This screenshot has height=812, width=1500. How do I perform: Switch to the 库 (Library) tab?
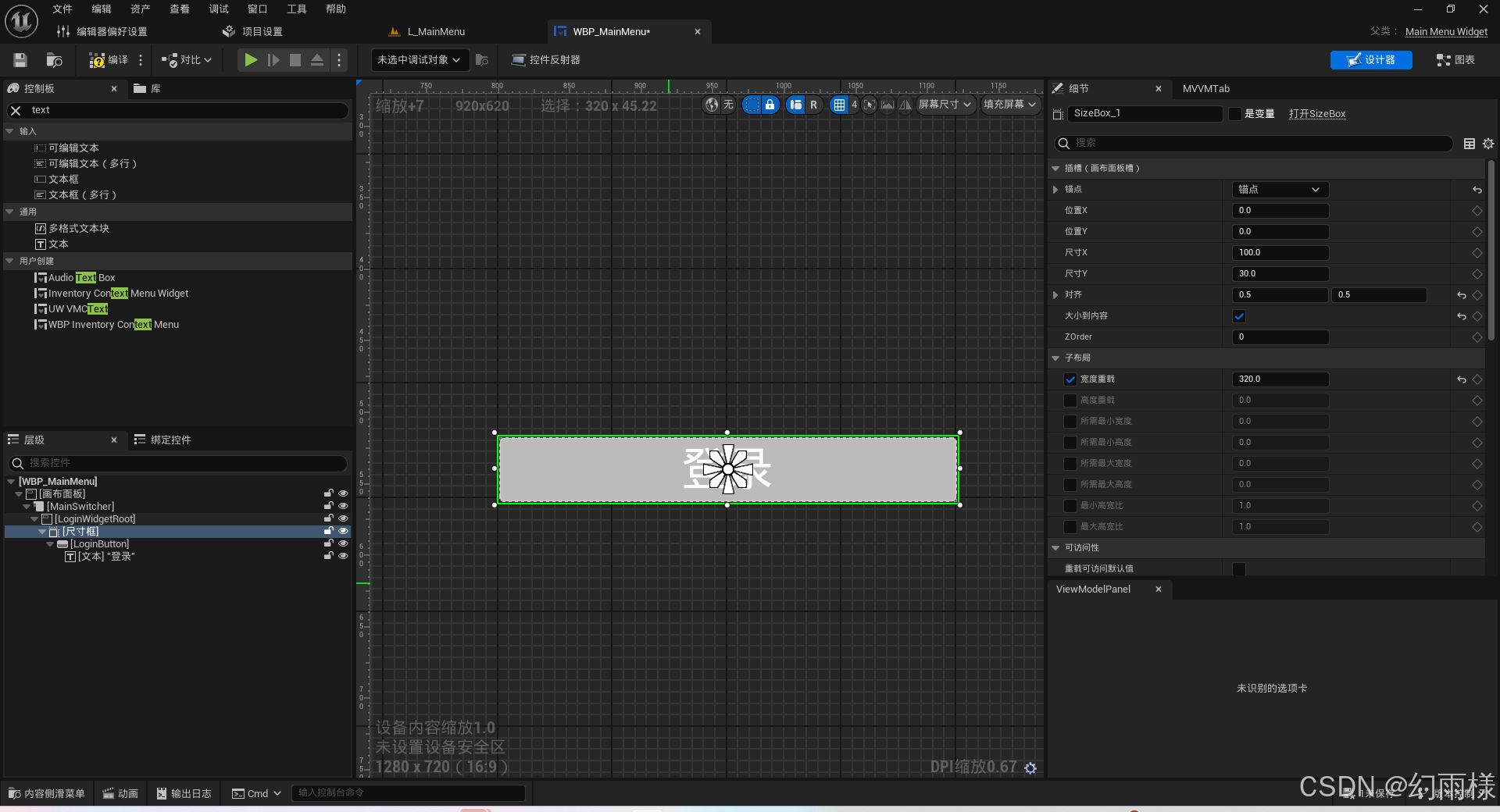tap(148, 89)
